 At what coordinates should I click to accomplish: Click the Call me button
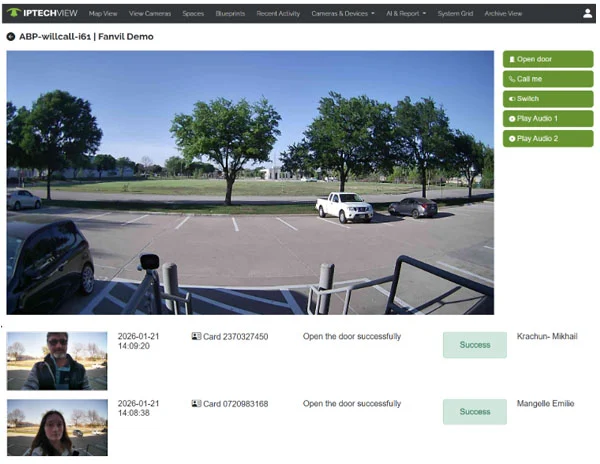pyautogui.click(x=547, y=79)
